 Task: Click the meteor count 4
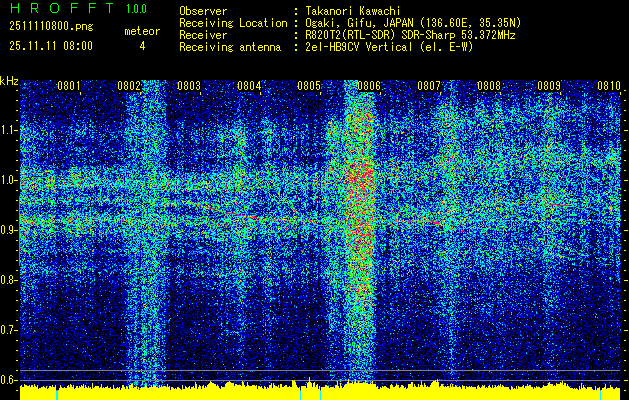coord(142,46)
